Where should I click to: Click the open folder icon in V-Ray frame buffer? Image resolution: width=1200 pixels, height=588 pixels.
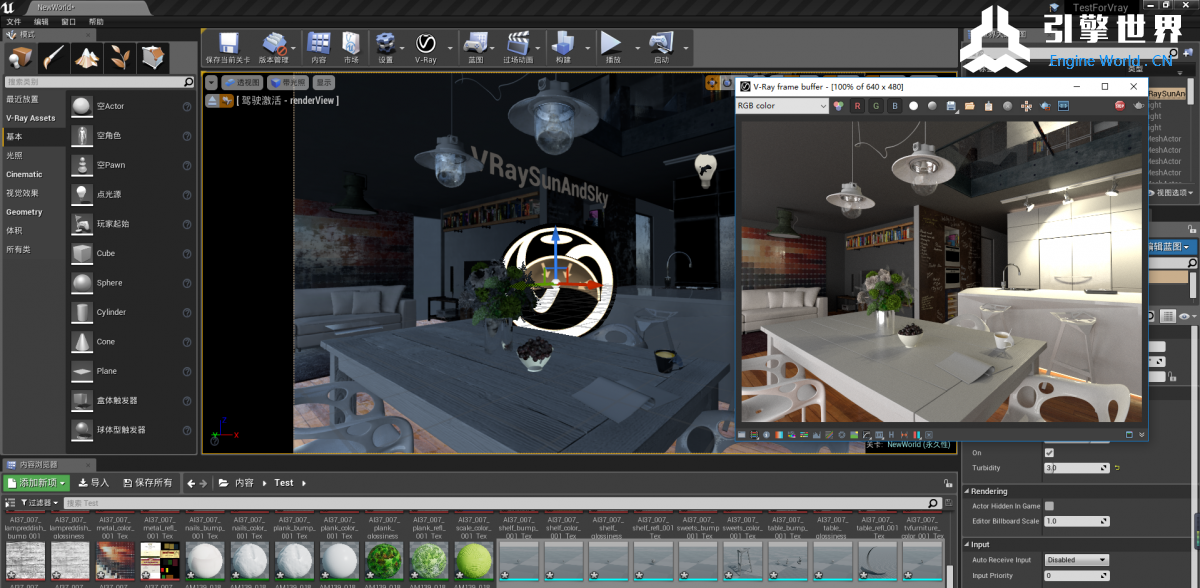click(x=969, y=106)
